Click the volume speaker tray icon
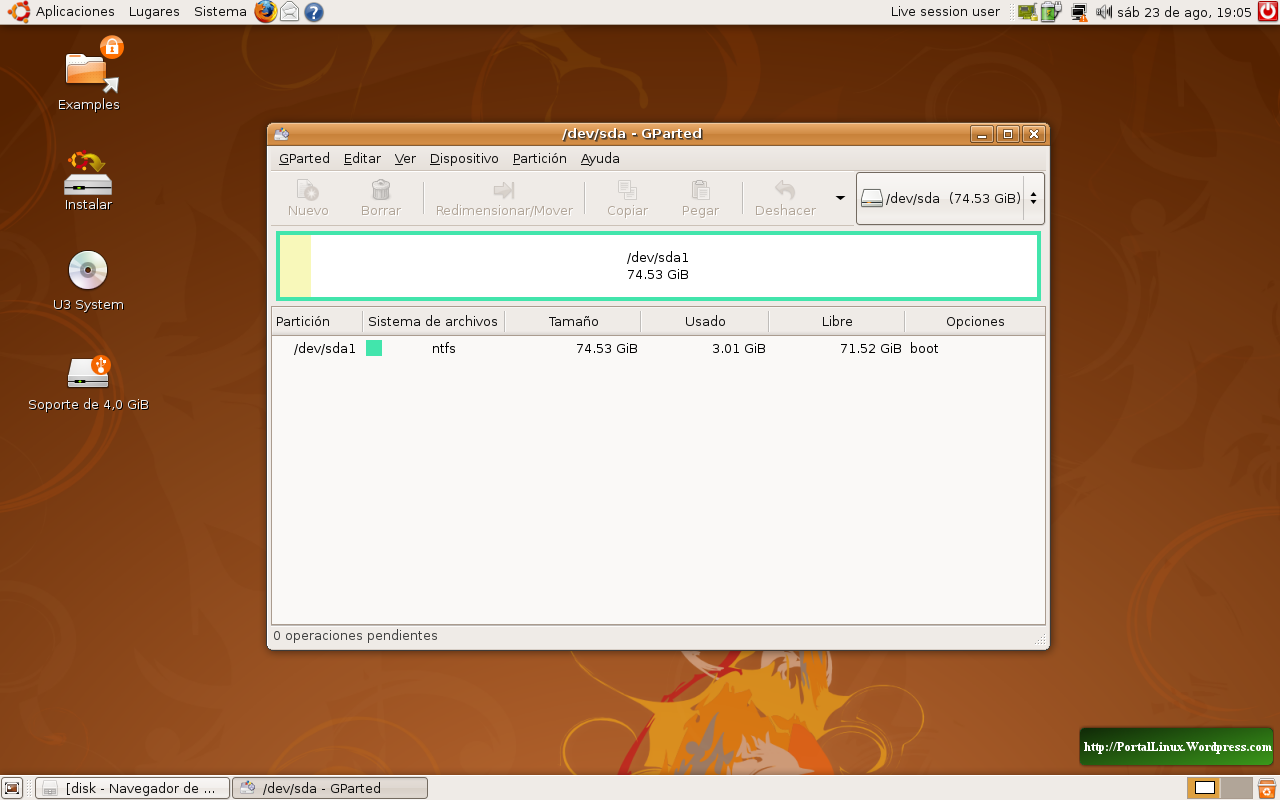Image resolution: width=1280 pixels, height=800 pixels. (1104, 12)
